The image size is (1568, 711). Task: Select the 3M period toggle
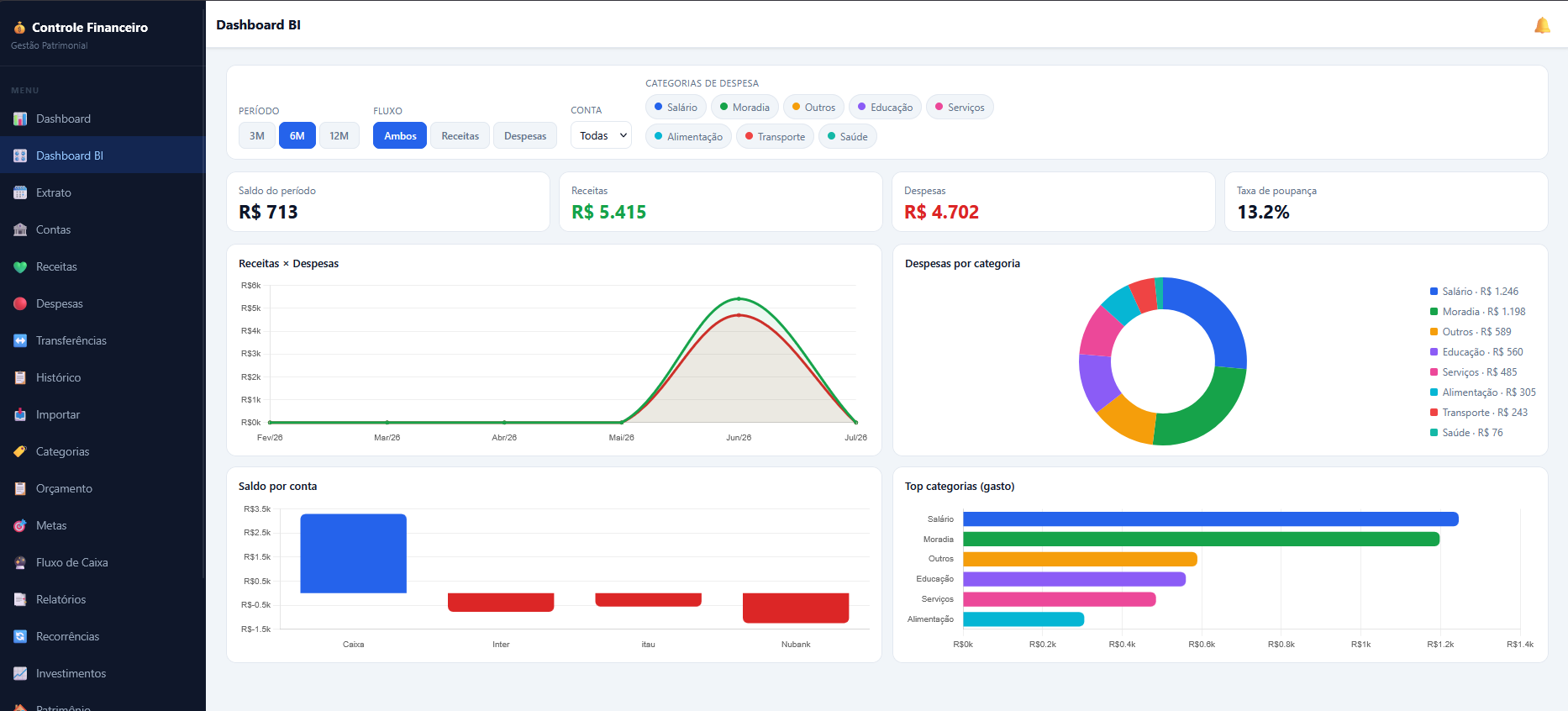point(257,135)
